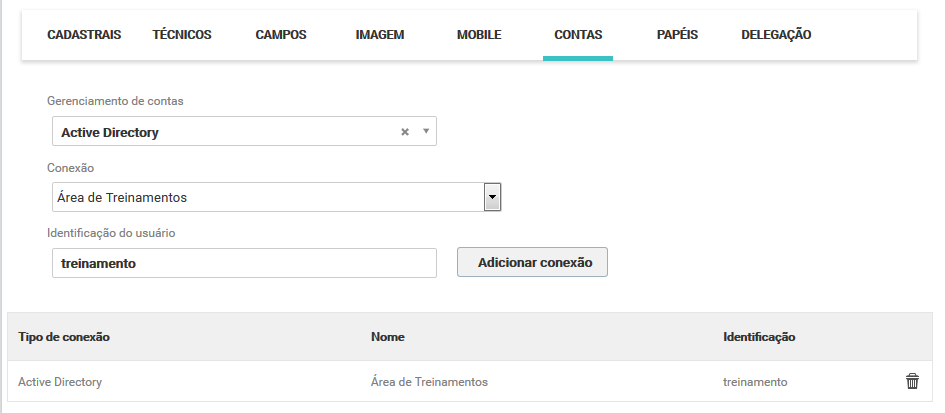
Task: Go to the CAMPOS tab
Action: tap(281, 34)
